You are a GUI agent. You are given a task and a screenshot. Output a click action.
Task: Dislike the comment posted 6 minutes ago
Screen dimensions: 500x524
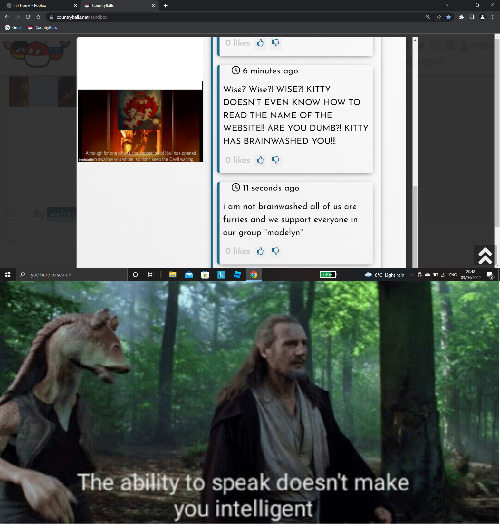tap(275, 160)
